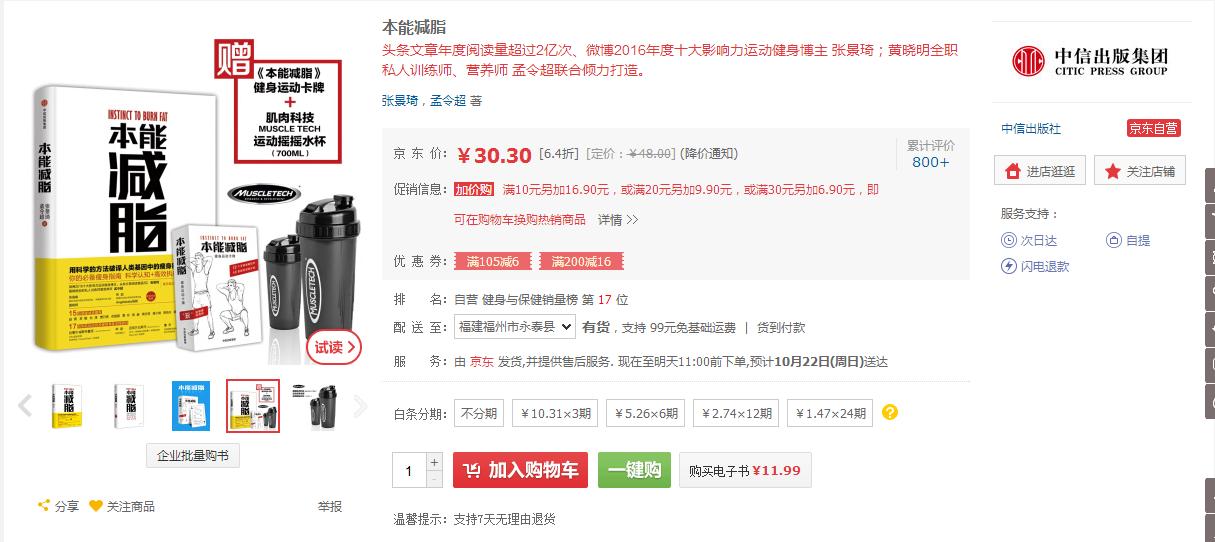The width and height of the screenshot is (1215, 542).
Task: Add the book to the cart (加入购物车)
Action: click(x=520, y=470)
